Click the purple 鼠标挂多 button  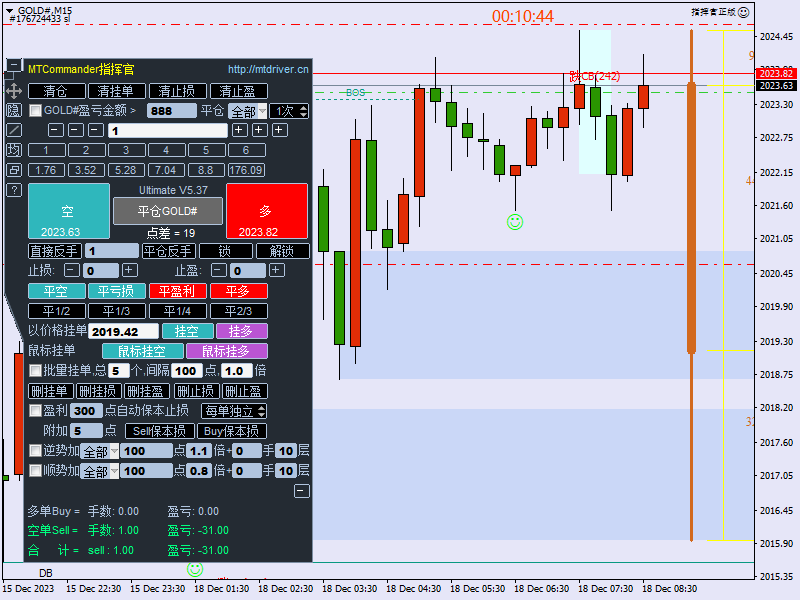pos(227,351)
